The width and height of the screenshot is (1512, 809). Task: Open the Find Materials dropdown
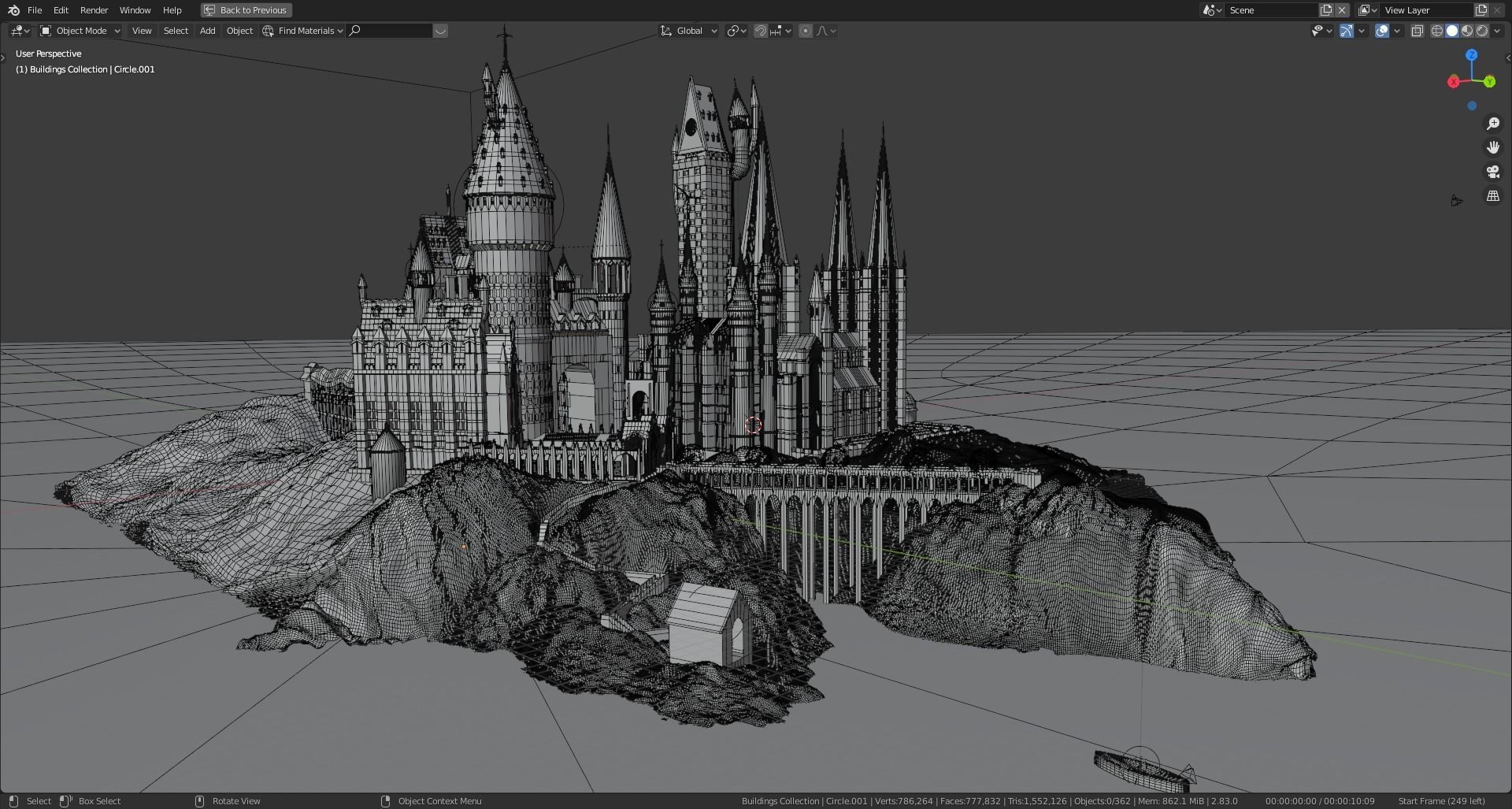click(x=303, y=31)
